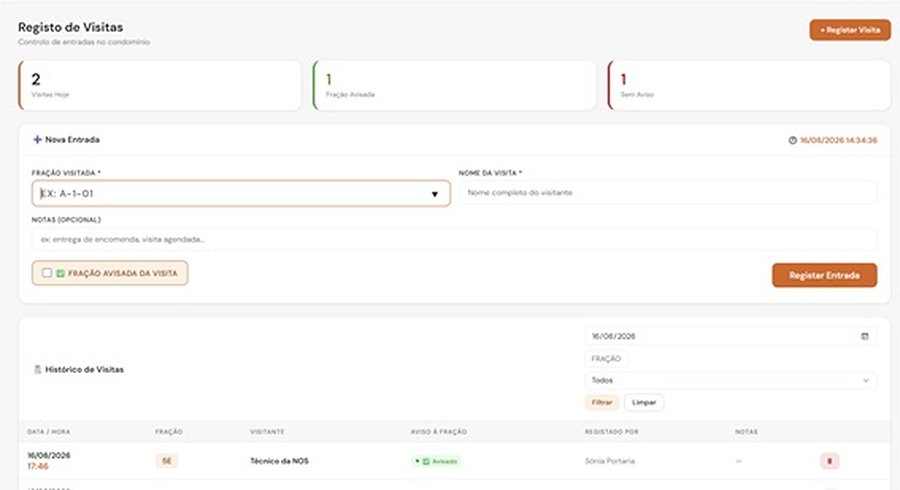Click the green check icon in checkbox label
Screen dimensions: 900x490
click(x=60, y=273)
